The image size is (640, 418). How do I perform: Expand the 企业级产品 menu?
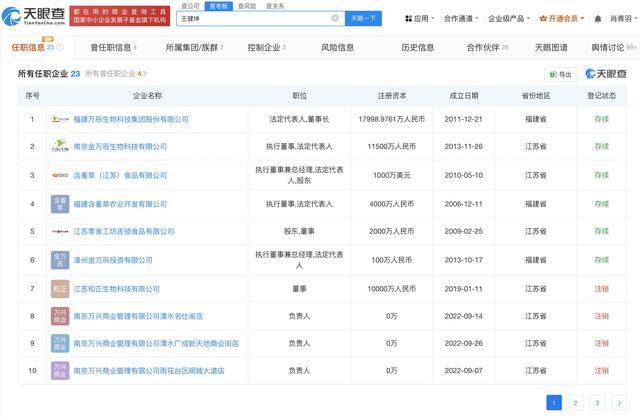(x=509, y=19)
